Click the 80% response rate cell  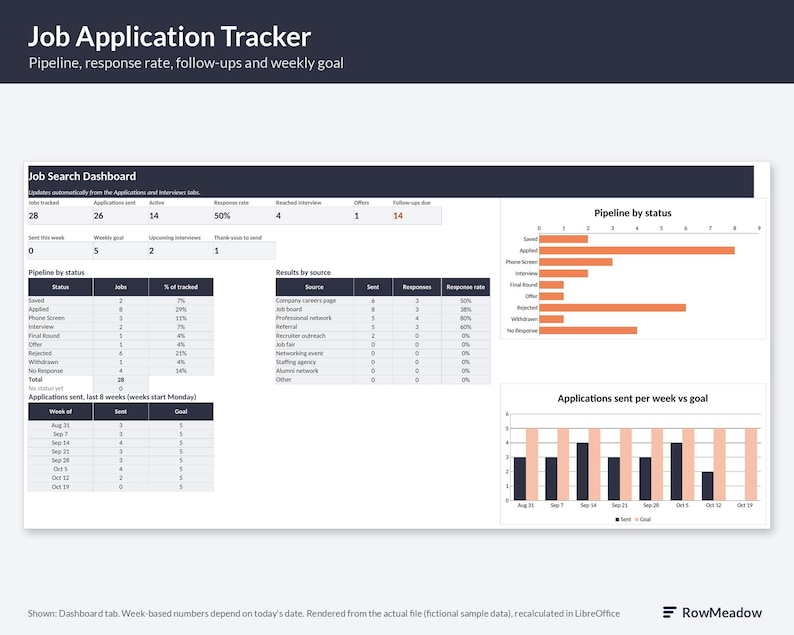click(x=465, y=318)
